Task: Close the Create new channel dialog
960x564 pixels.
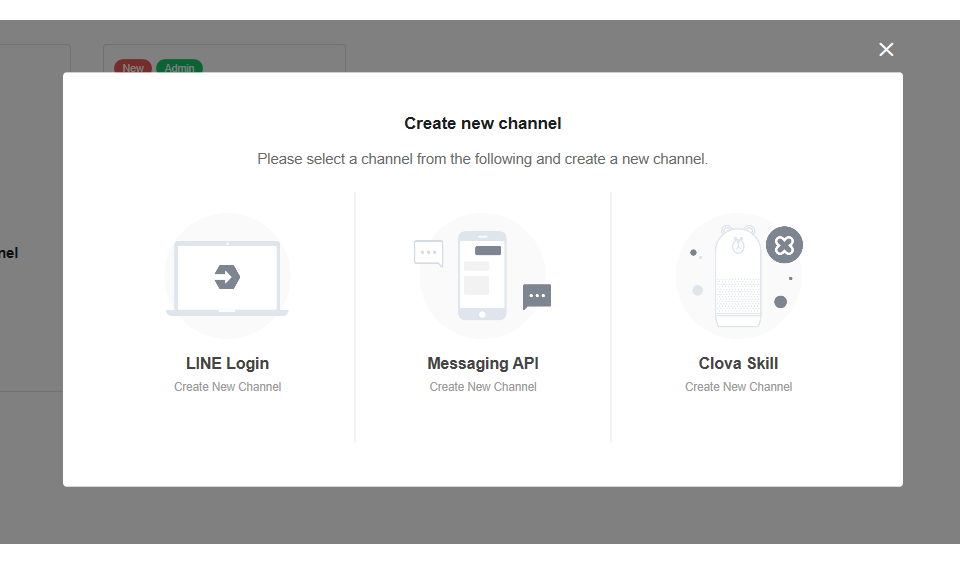Action: 886,50
